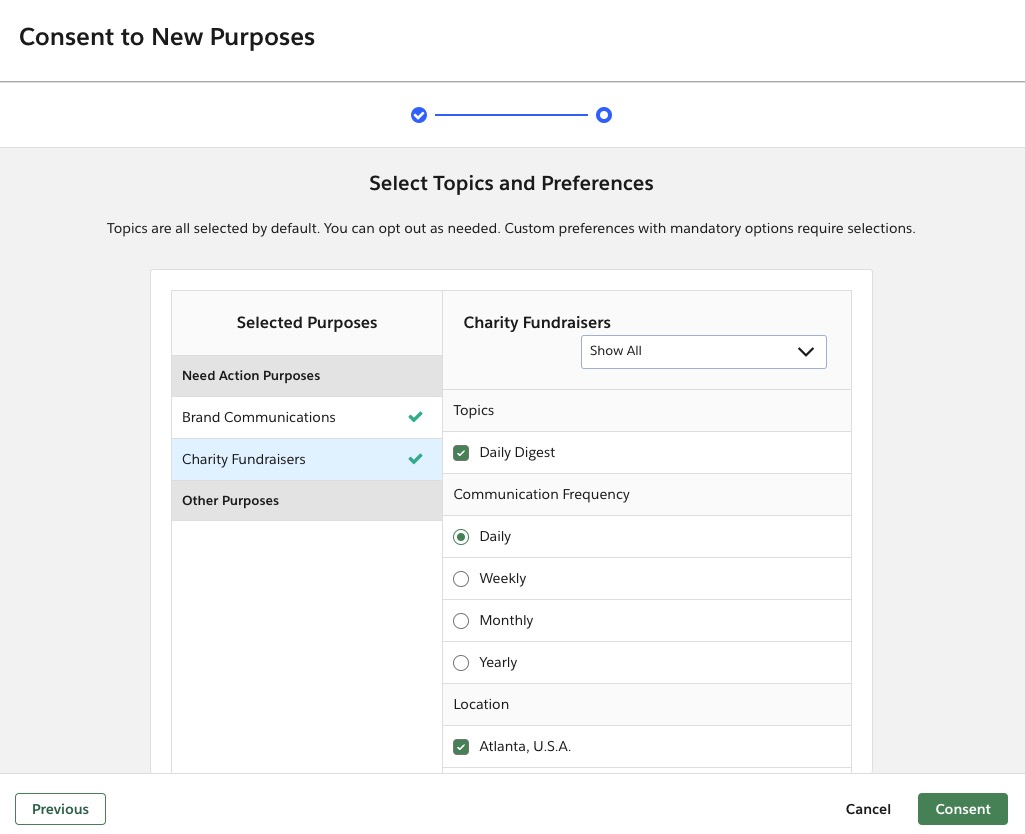This screenshot has width=1025, height=834.
Task: Uncheck the Daily Digest topic checkbox
Action: tap(461, 453)
